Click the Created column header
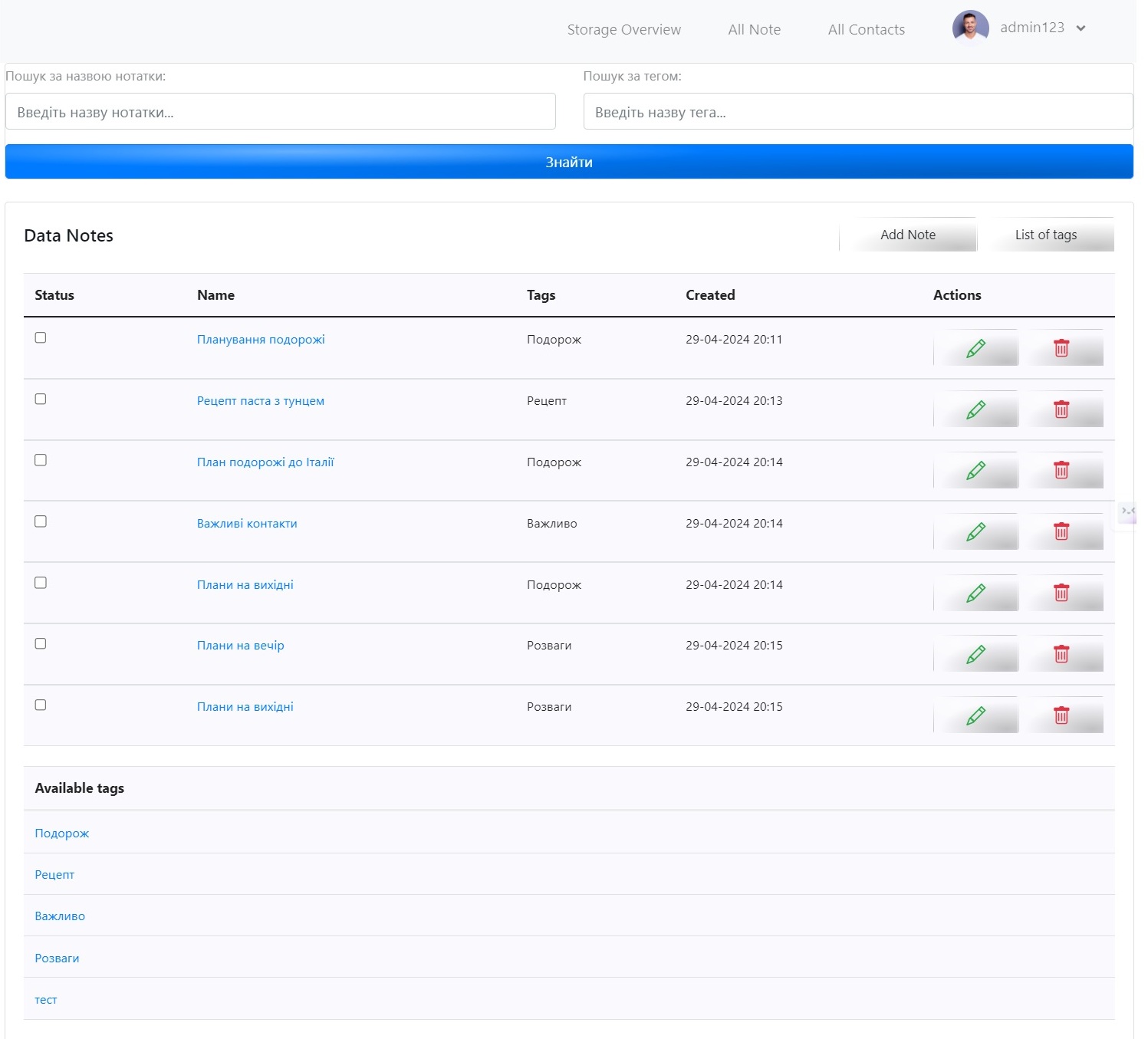Viewport: 1148px width, 1039px height. coord(710,294)
